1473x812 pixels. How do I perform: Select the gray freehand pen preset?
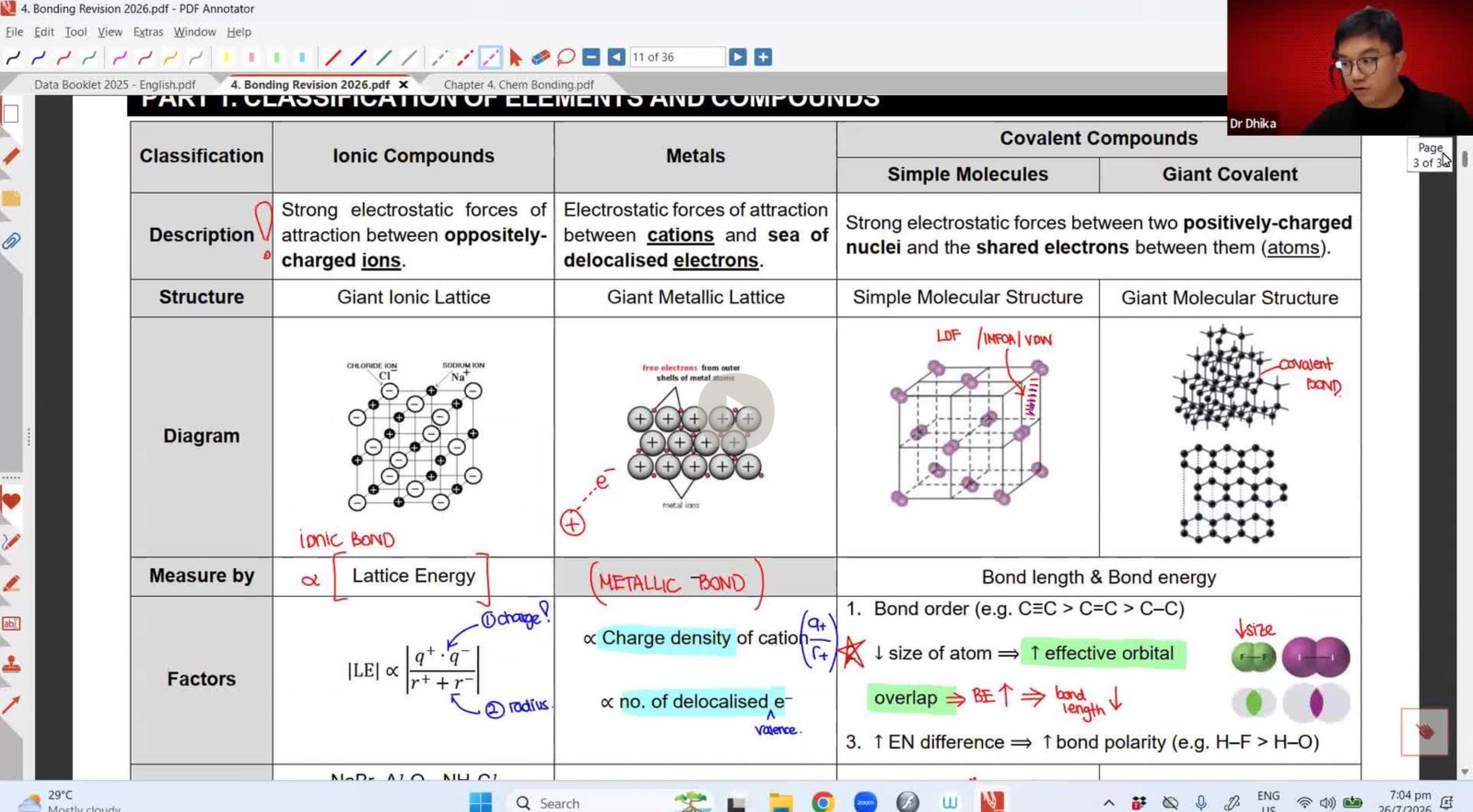[x=195, y=57]
